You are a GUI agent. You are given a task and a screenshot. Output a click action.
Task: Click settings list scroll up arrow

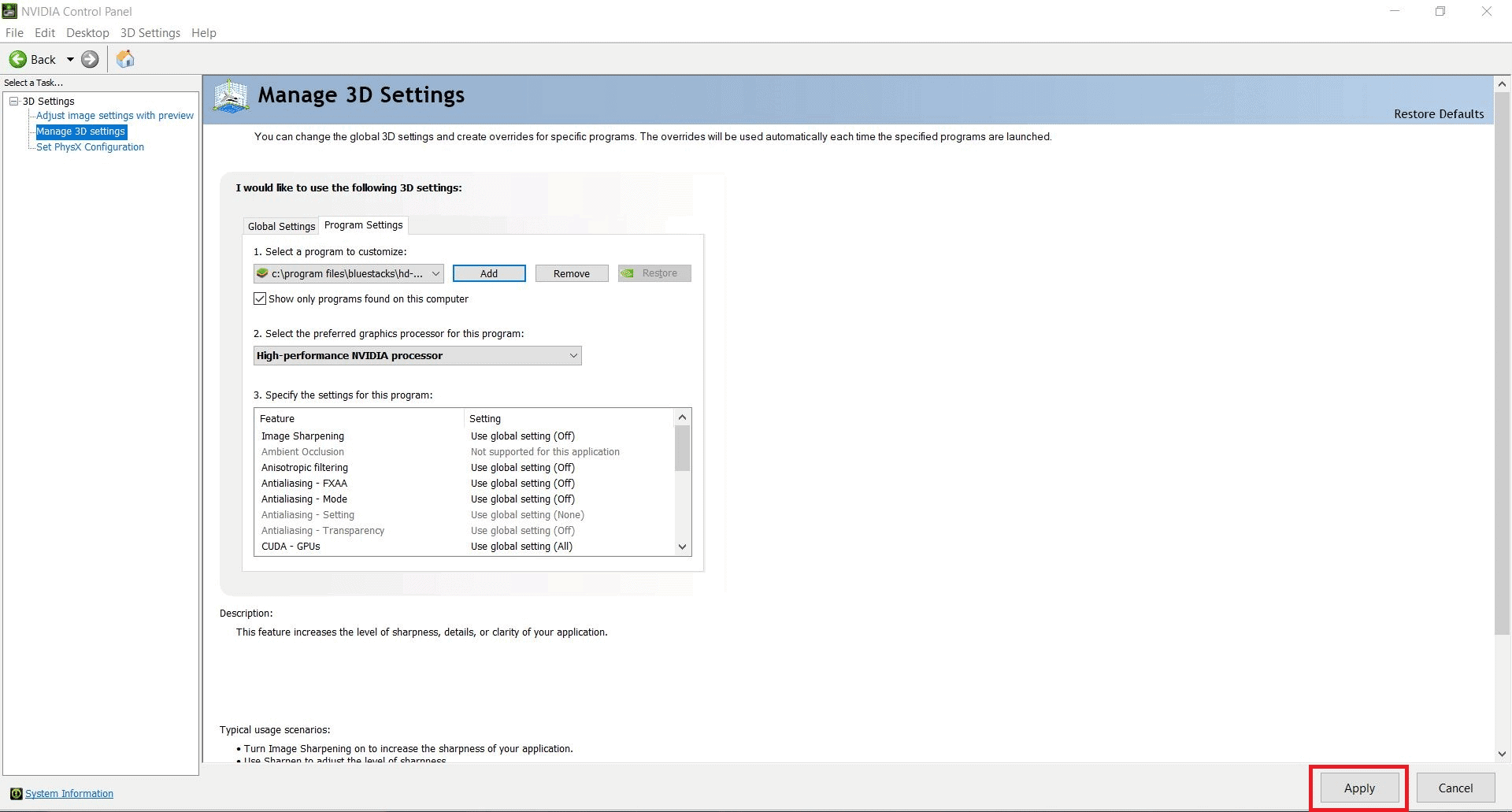coord(683,417)
